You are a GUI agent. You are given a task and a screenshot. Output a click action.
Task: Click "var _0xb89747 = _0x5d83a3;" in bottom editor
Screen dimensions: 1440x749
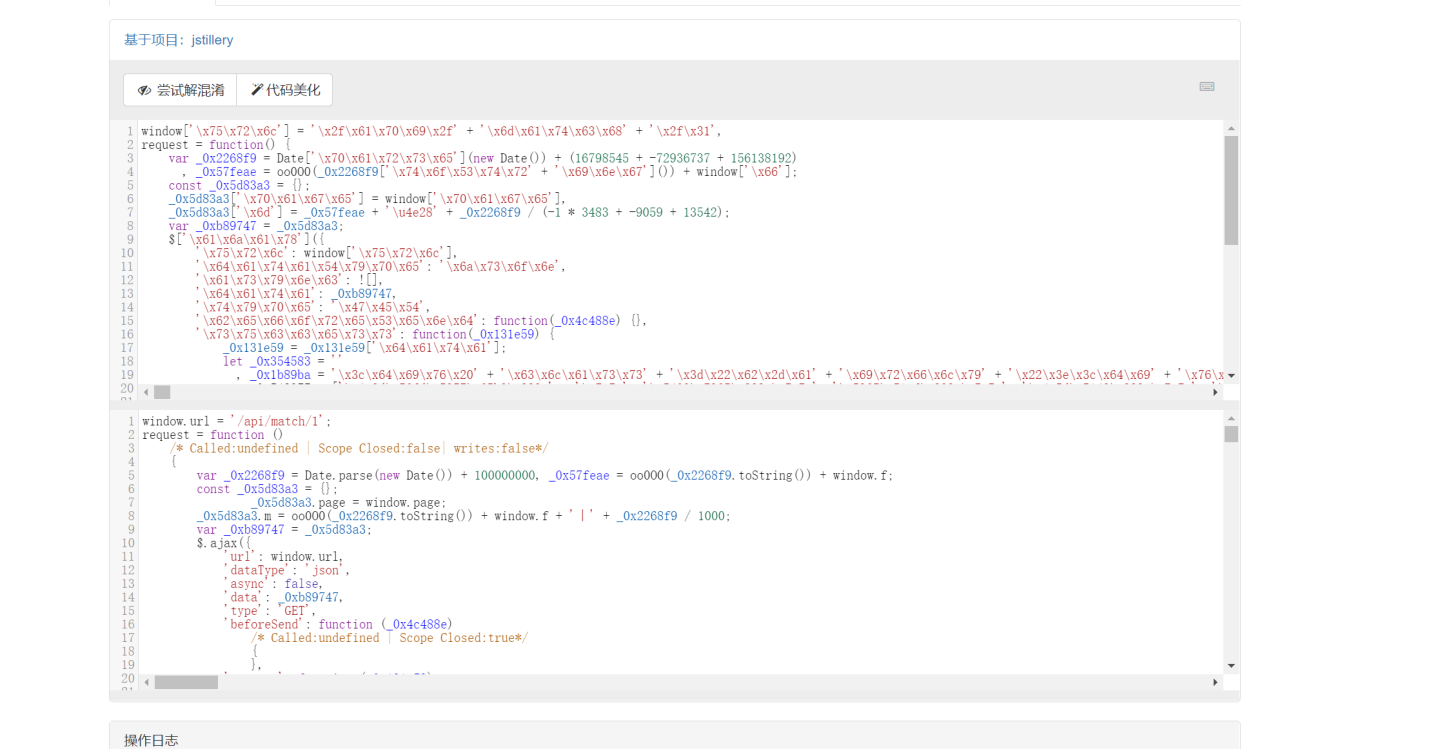[x=284, y=529]
